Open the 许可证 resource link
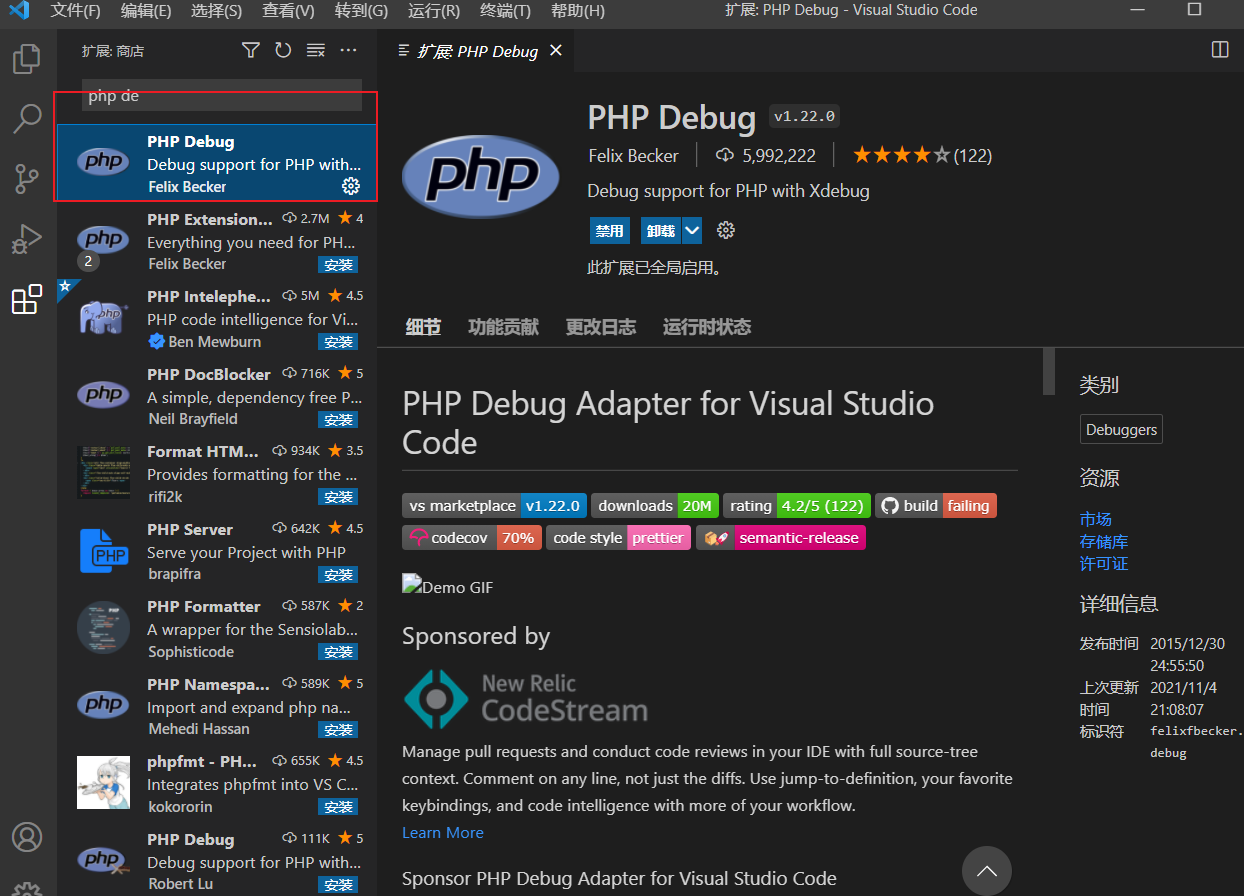 point(1104,563)
